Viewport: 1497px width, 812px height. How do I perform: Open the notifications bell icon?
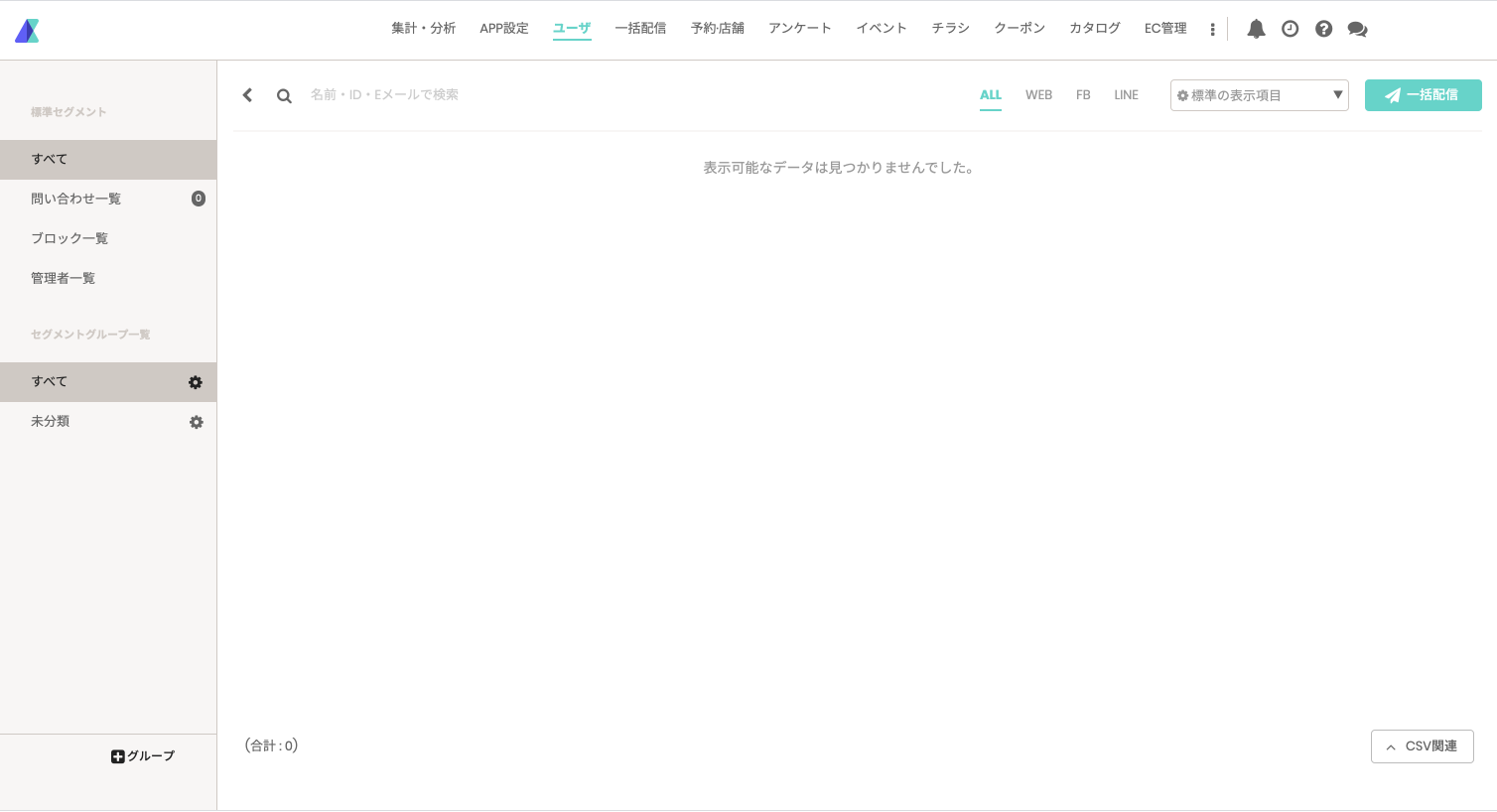pyautogui.click(x=1256, y=29)
